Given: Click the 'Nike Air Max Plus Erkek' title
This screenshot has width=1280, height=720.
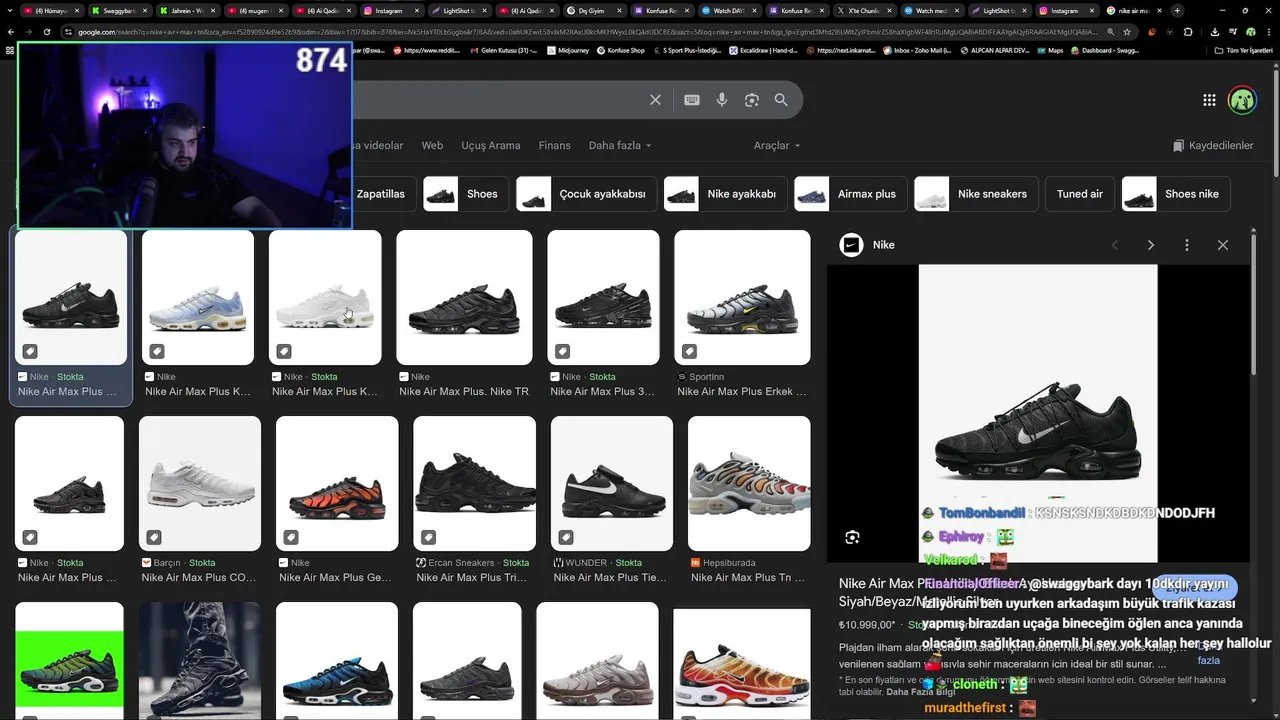Looking at the screenshot, I should point(741,392).
